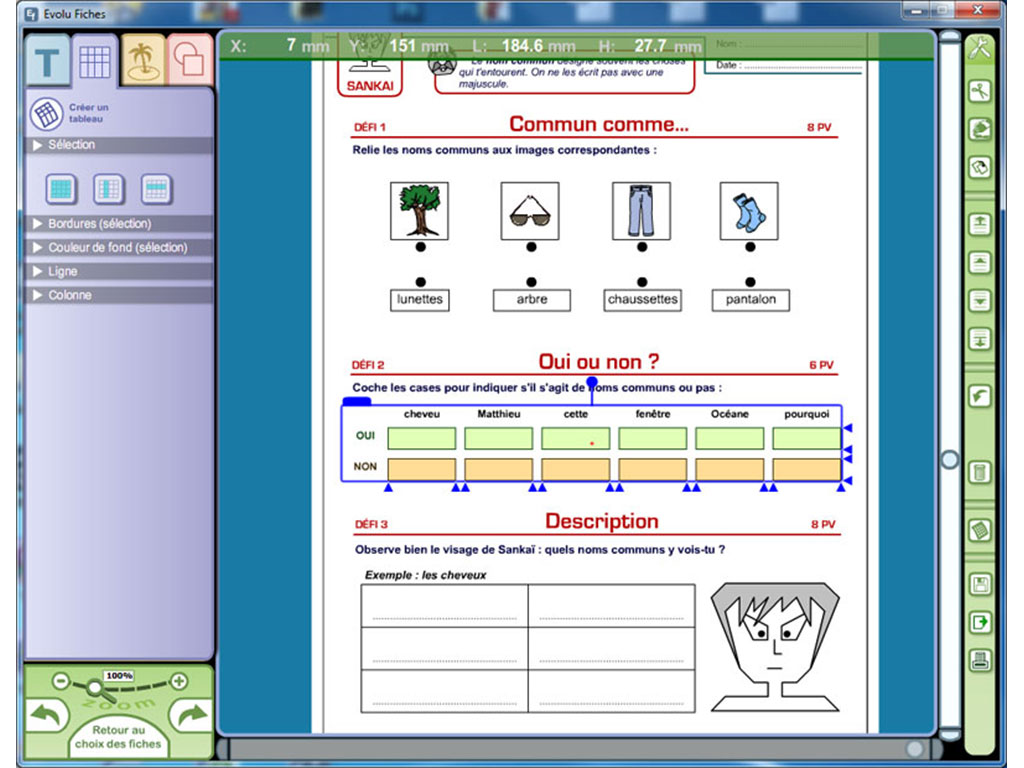Viewport: 1024px width, 768px height.
Task: Expand the Bordures (sélection) section
Action: (x=118, y=224)
